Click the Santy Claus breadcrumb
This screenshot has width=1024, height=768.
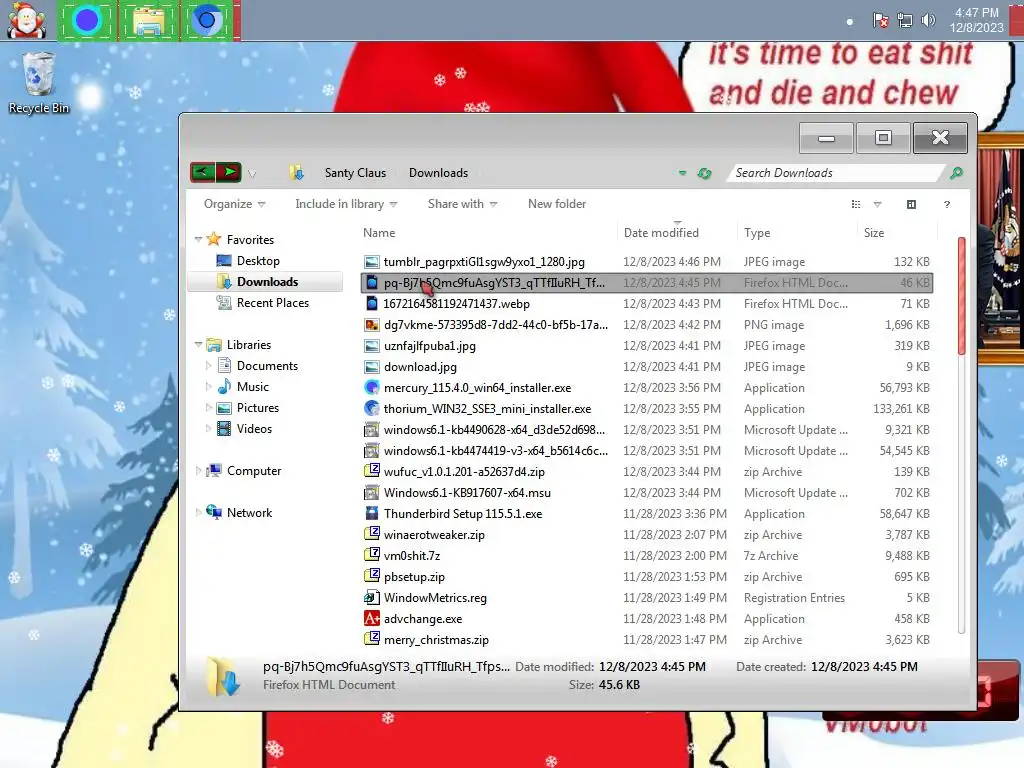click(355, 173)
